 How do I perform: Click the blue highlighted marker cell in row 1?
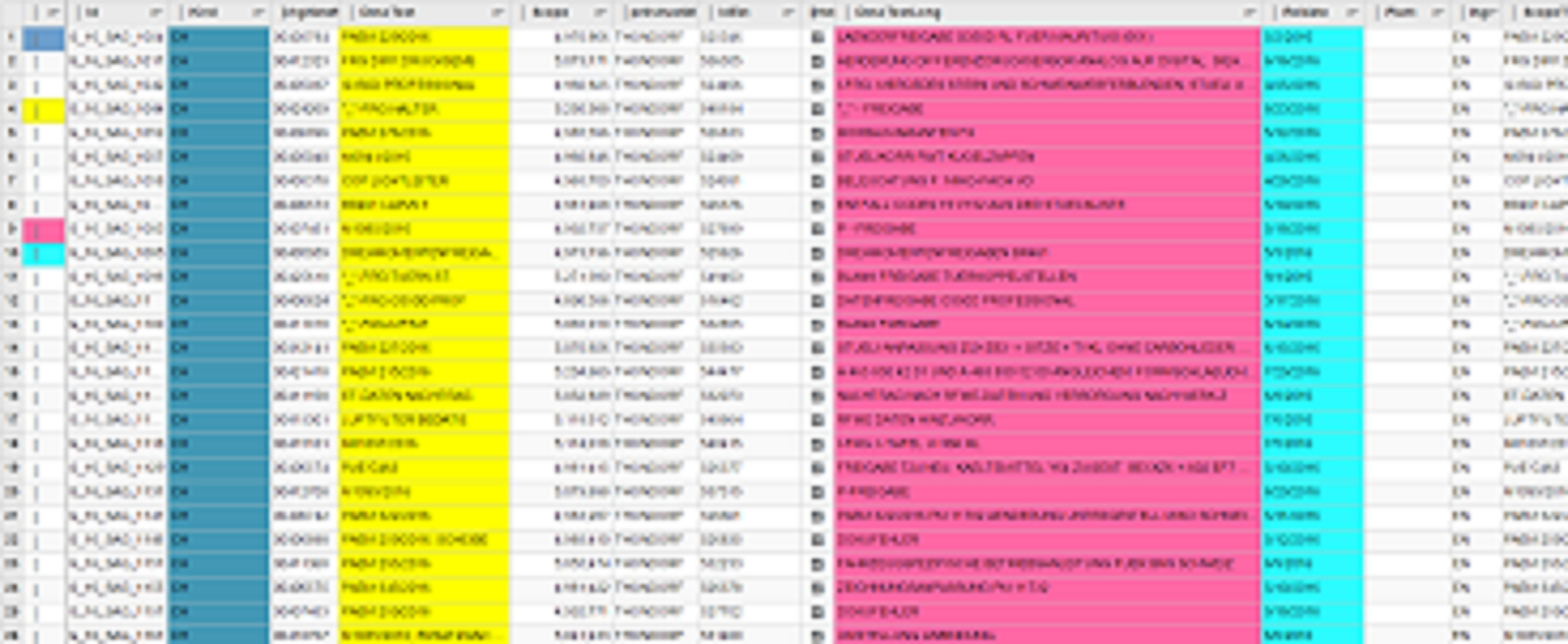point(43,38)
